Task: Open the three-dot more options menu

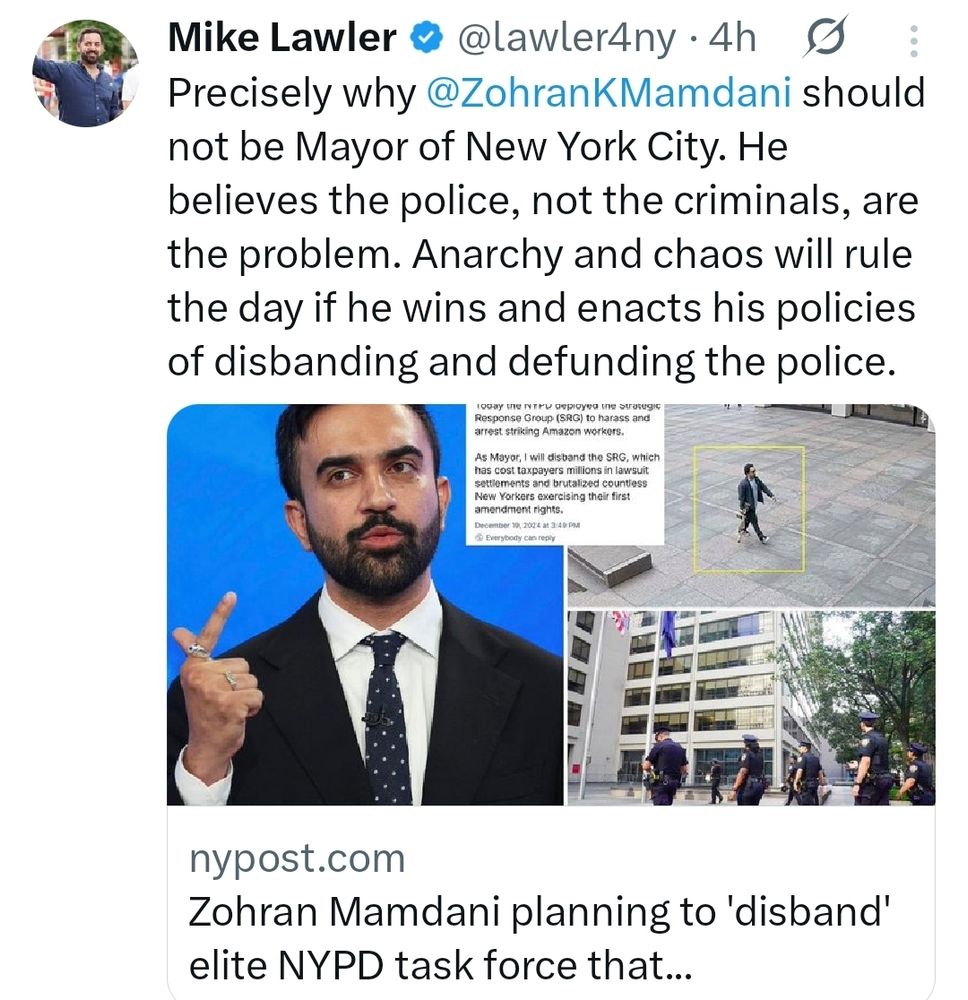Action: point(913,41)
